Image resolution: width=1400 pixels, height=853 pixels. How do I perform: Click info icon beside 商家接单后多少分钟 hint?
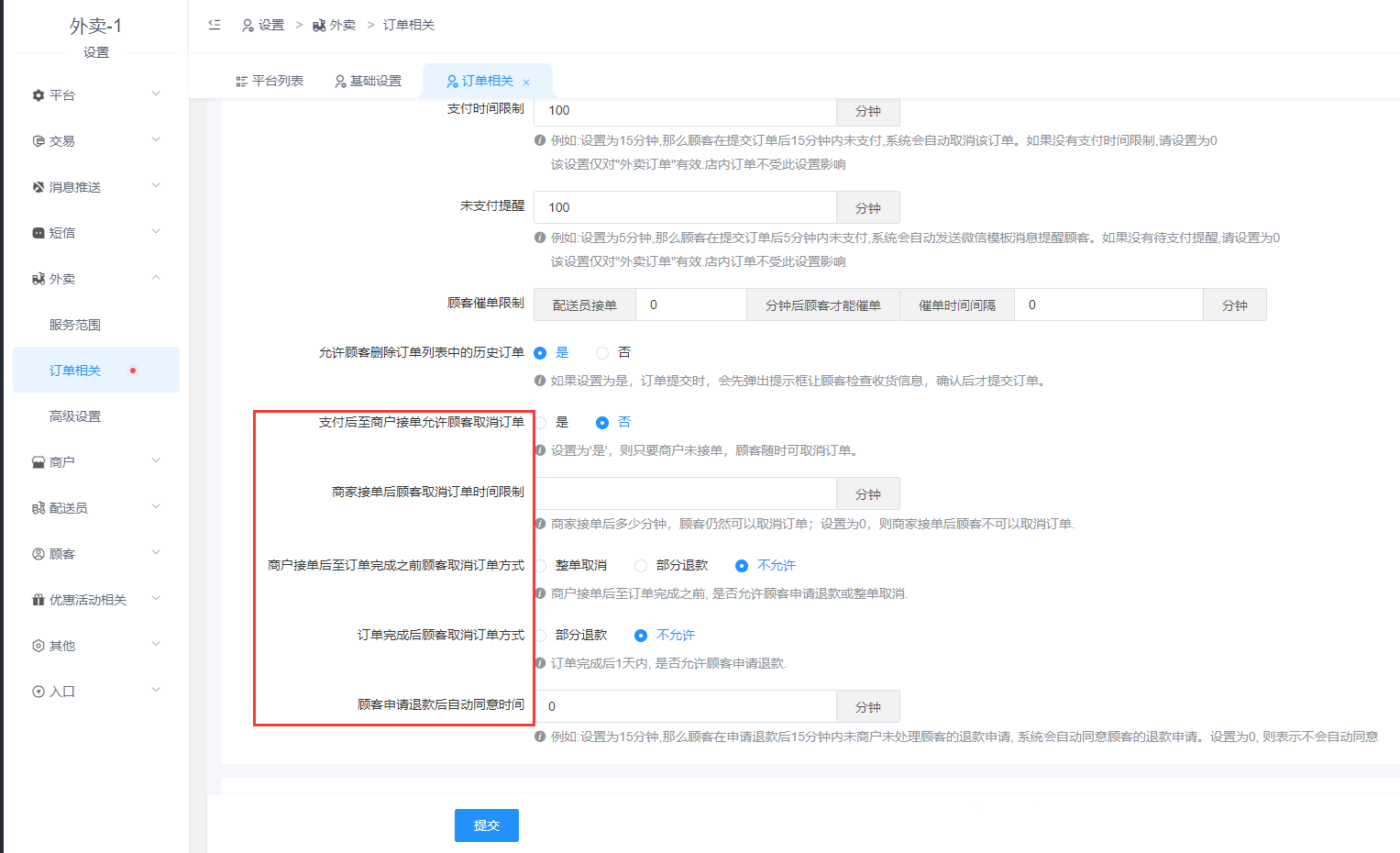(540, 524)
